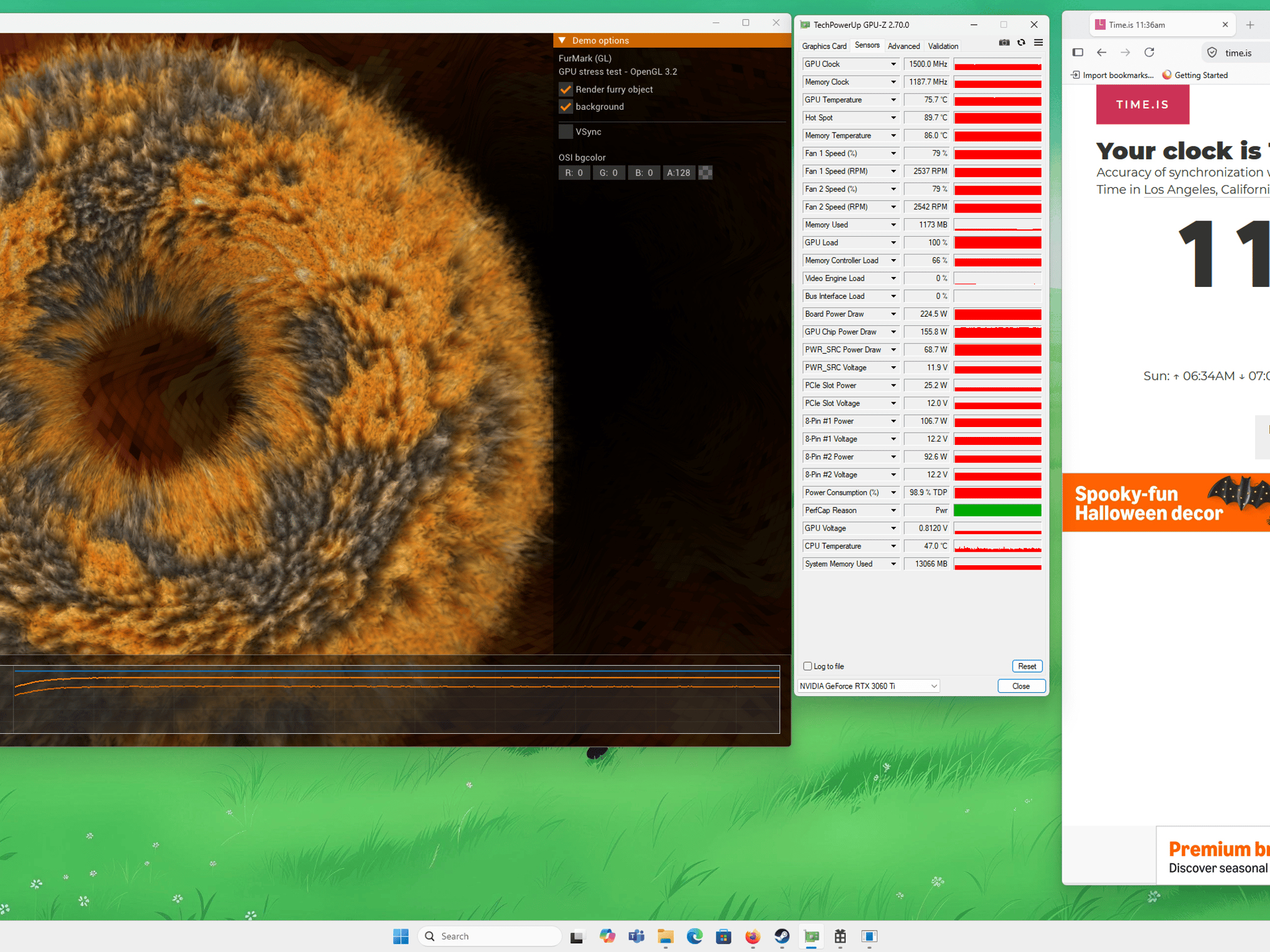This screenshot has width=1270, height=952.
Task: Switch to the Validation tab
Action: (x=943, y=46)
